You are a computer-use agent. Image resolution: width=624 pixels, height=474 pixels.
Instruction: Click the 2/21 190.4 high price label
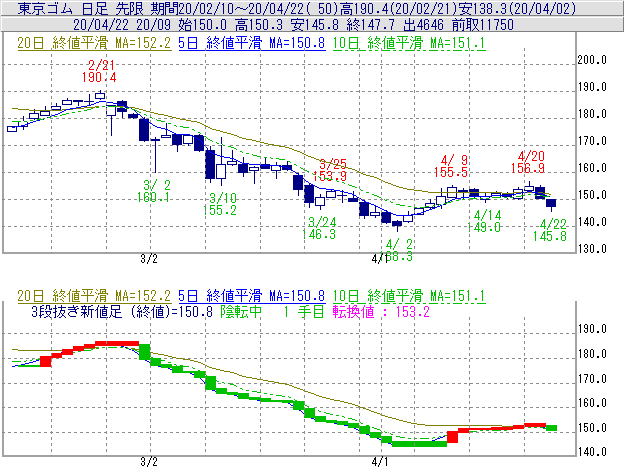tap(99, 71)
